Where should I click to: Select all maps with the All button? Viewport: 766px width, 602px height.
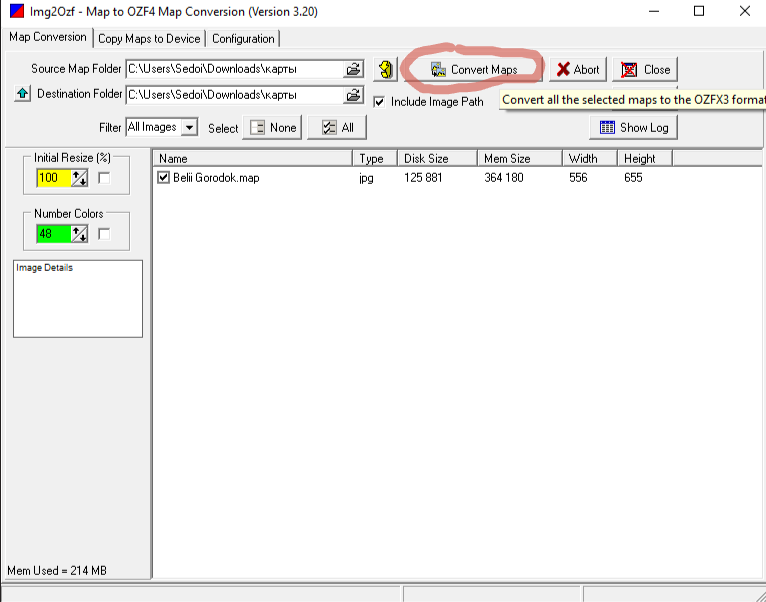337,128
